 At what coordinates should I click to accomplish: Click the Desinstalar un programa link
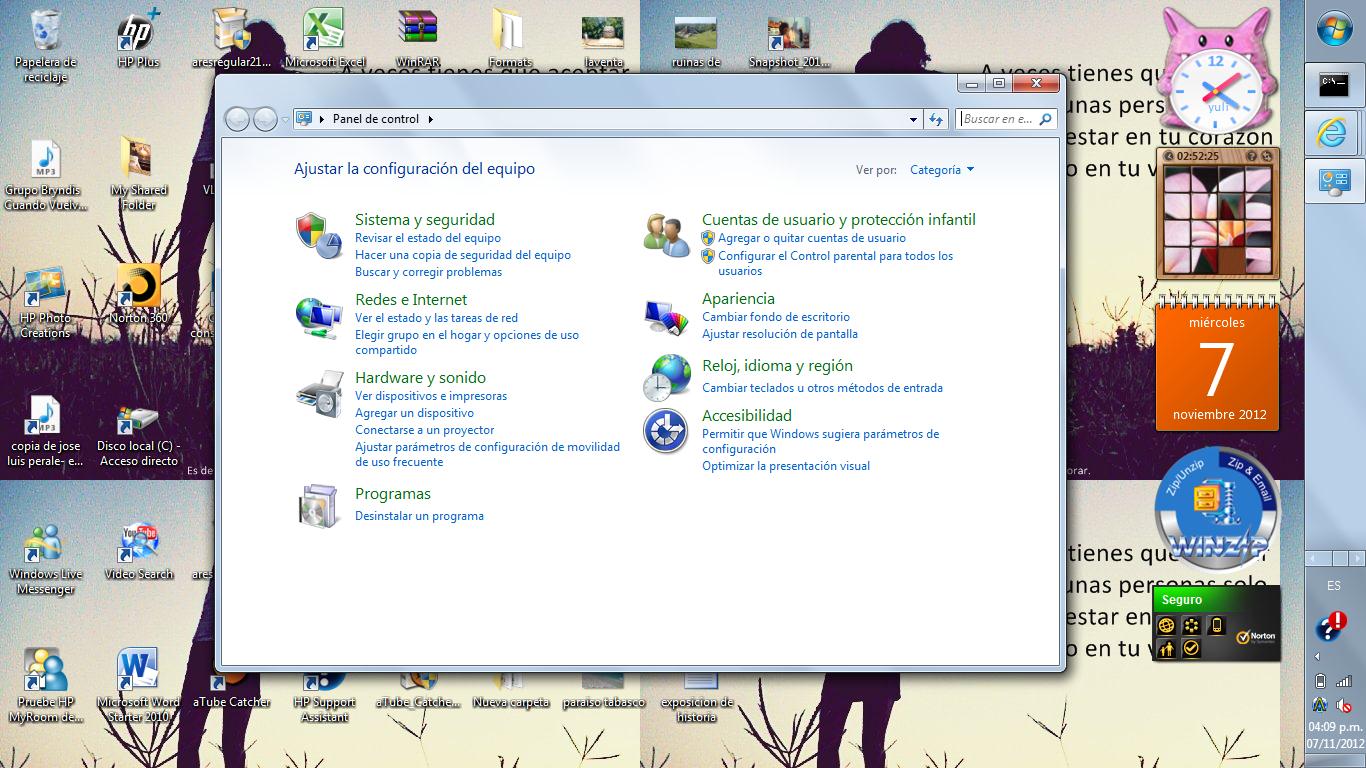coord(420,516)
